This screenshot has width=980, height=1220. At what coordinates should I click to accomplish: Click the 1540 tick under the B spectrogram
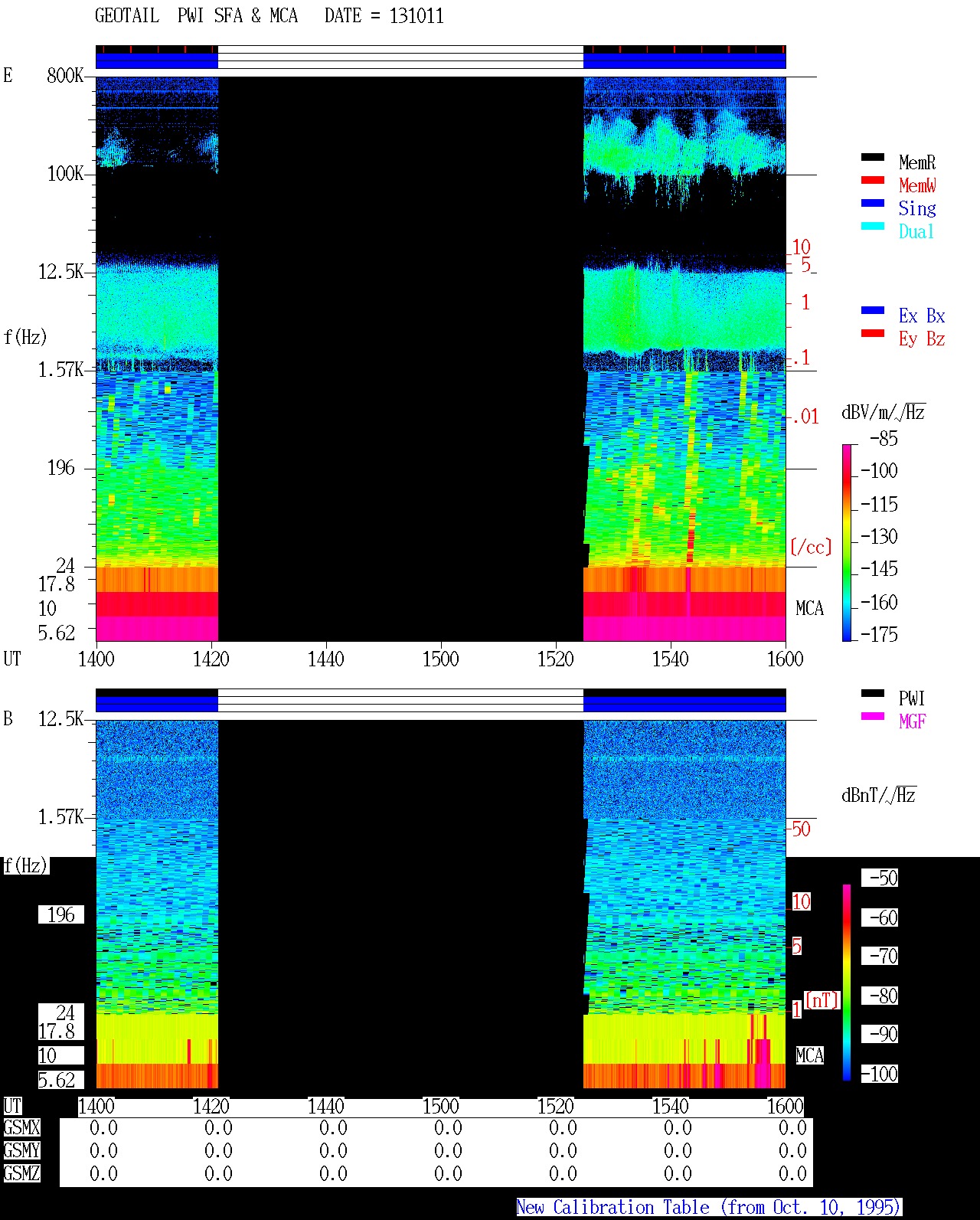click(671, 1106)
